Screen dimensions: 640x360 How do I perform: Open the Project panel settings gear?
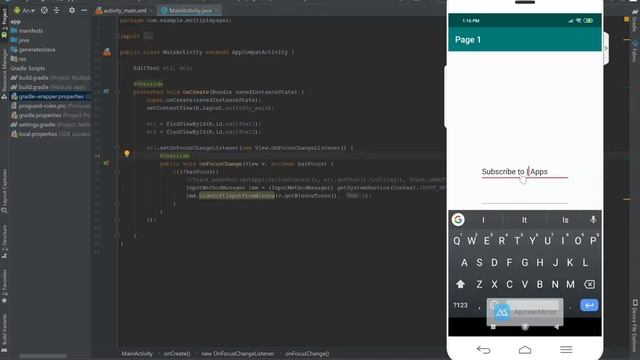pos(72,10)
